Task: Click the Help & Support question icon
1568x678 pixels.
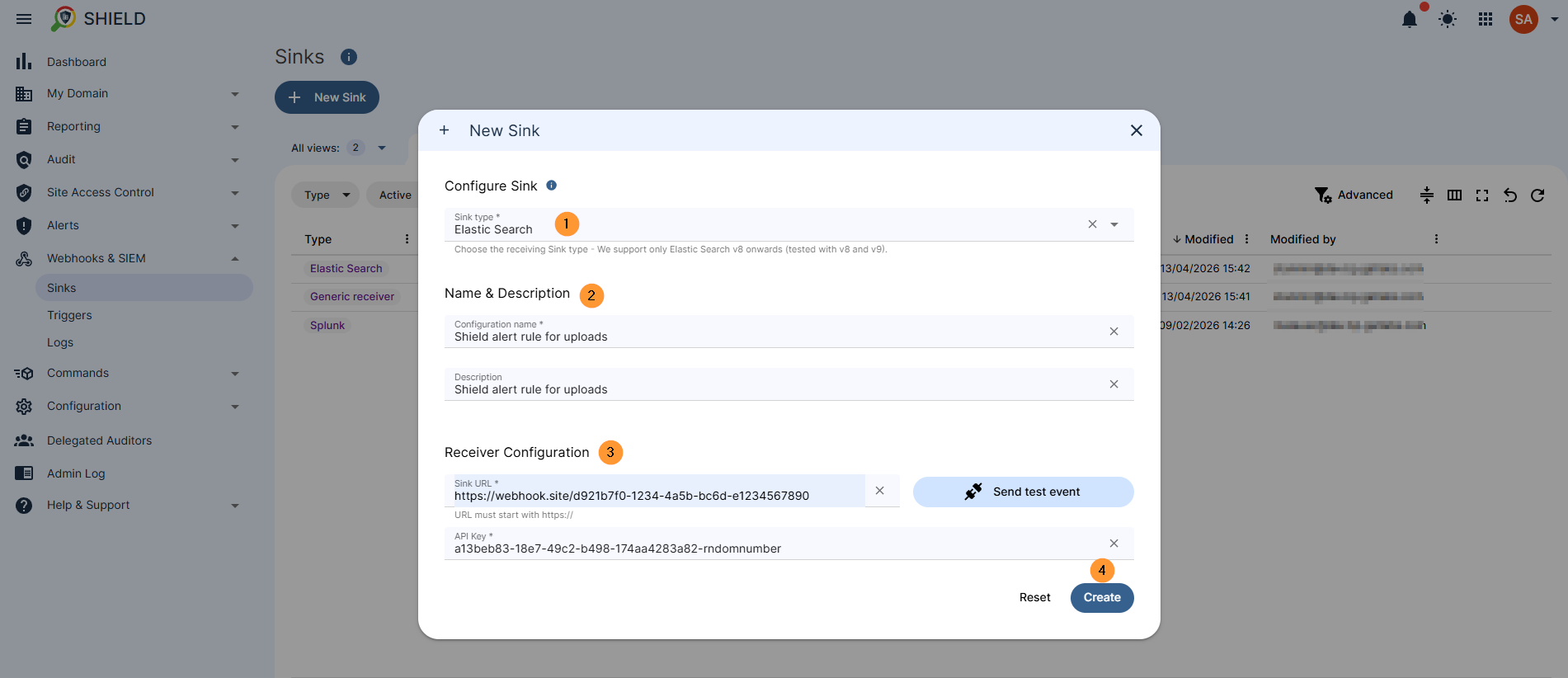Action: point(24,505)
